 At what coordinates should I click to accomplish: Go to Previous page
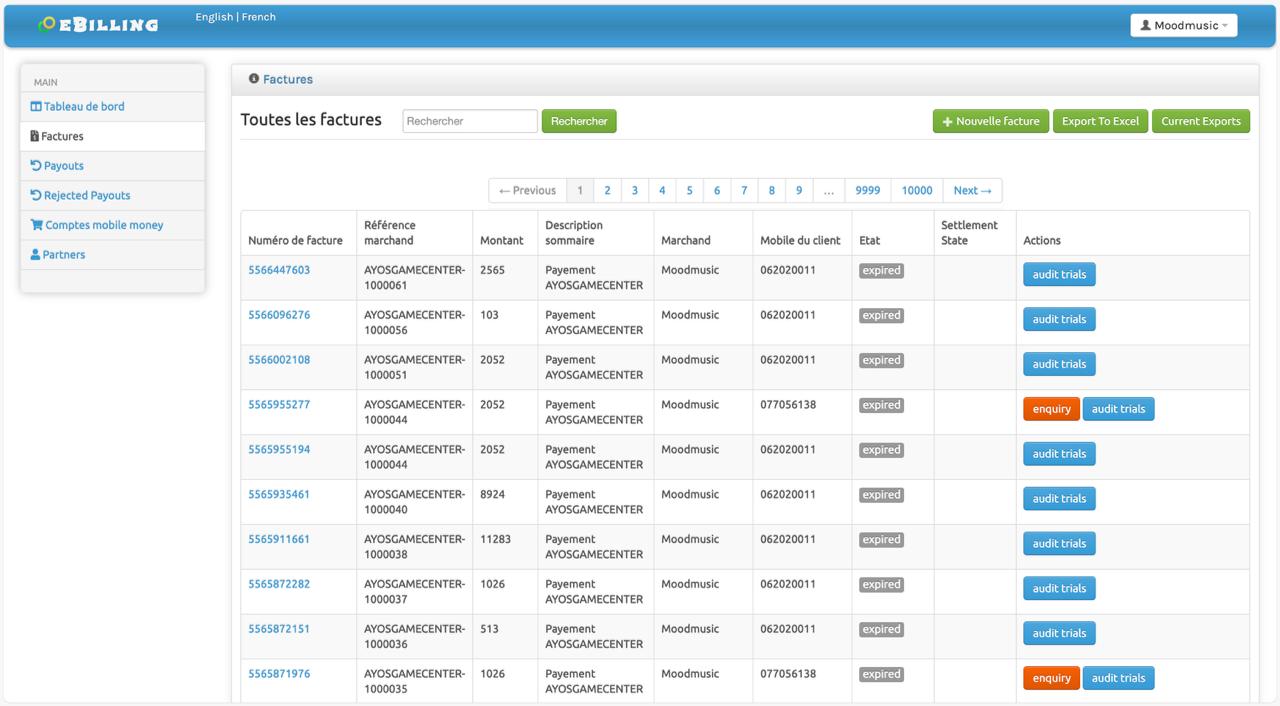[x=527, y=191]
